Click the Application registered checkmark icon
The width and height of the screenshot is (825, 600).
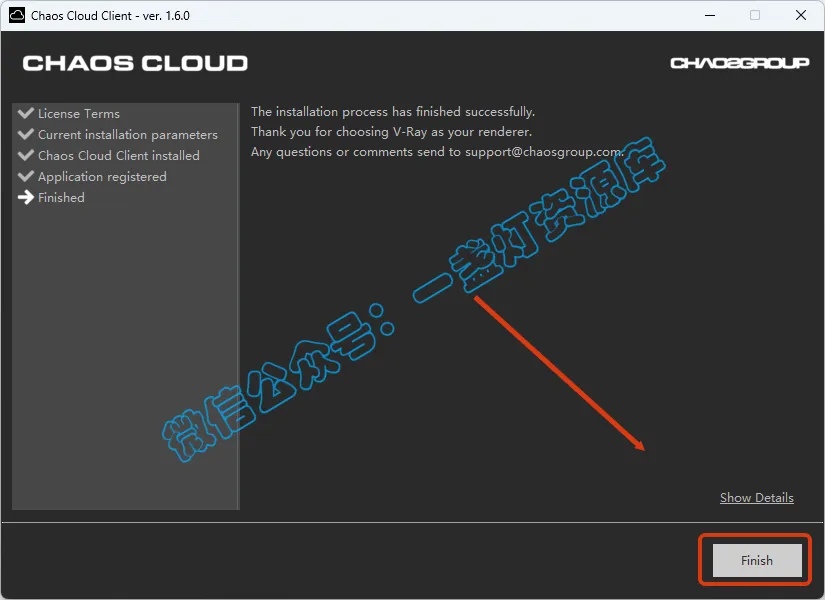[x=26, y=176]
